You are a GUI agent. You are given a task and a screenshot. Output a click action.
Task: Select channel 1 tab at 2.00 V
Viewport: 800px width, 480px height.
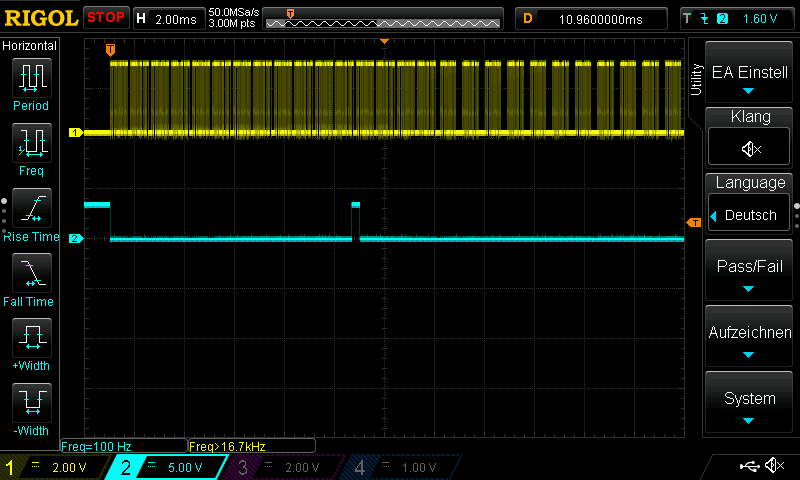pos(54,467)
